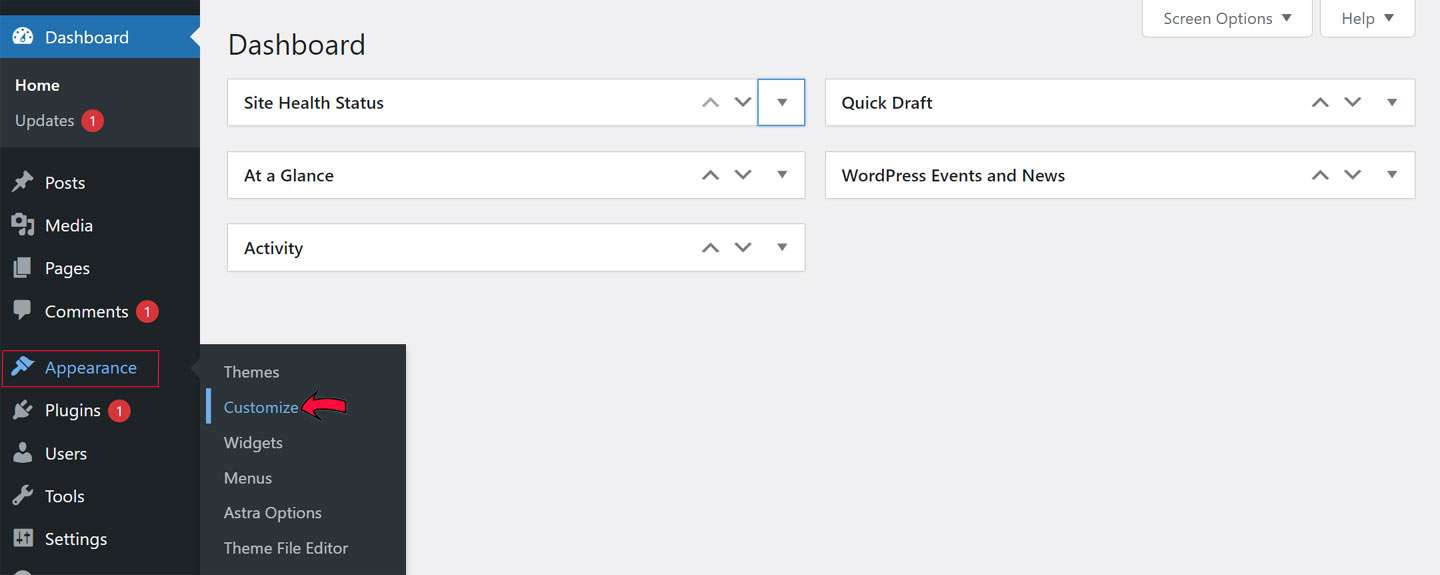The height and width of the screenshot is (575, 1440).
Task: Move Site Health Status panel down
Action: 743,102
